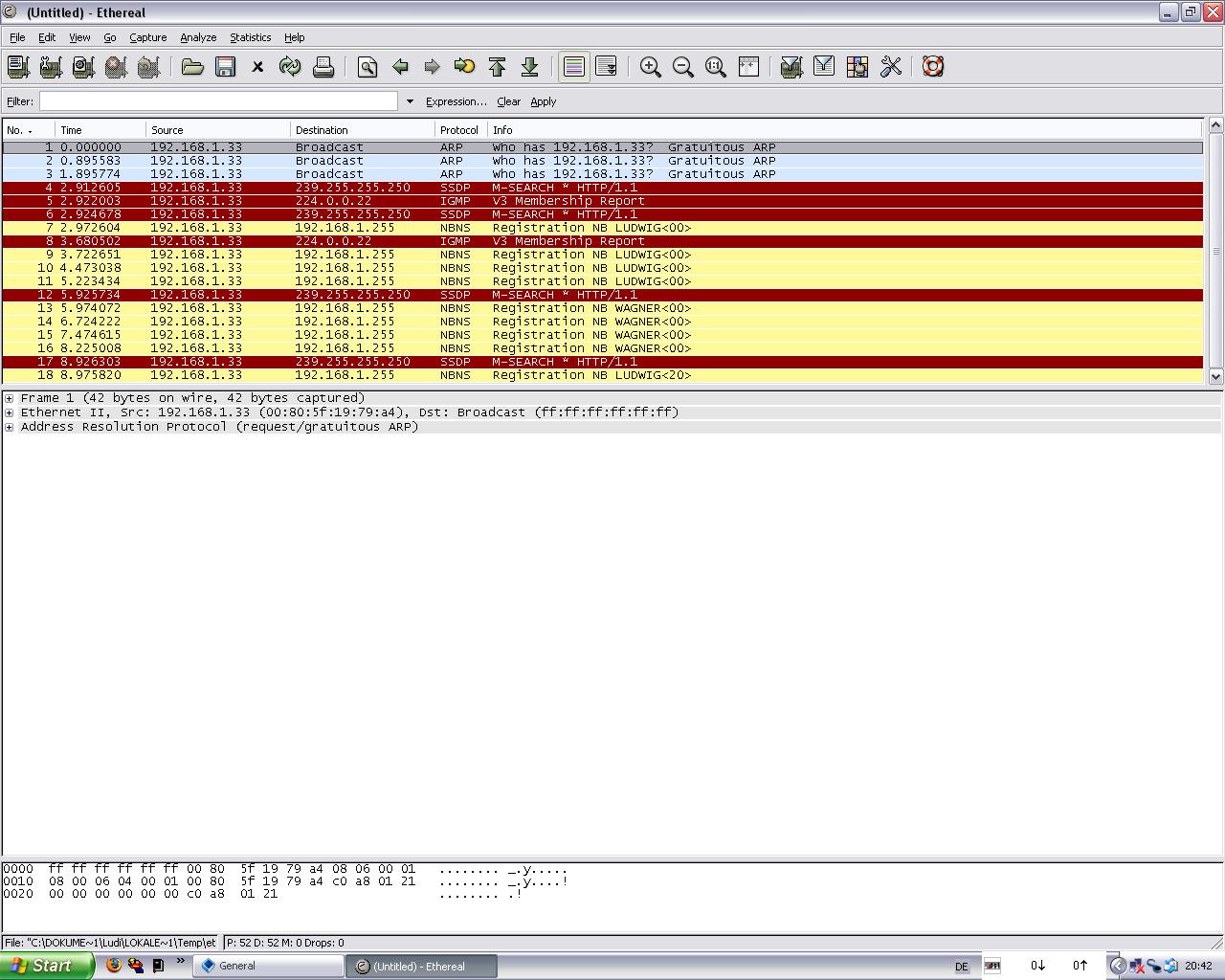Open the Statistics menu
Screen dimensions: 1225x980
(250, 37)
